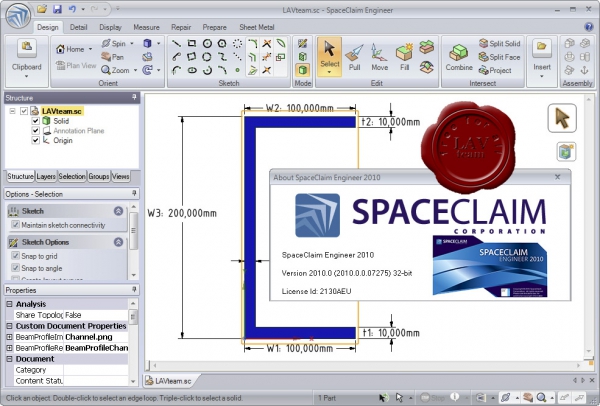Use the Project tool
The width and height of the screenshot is (600, 406).
(495, 70)
